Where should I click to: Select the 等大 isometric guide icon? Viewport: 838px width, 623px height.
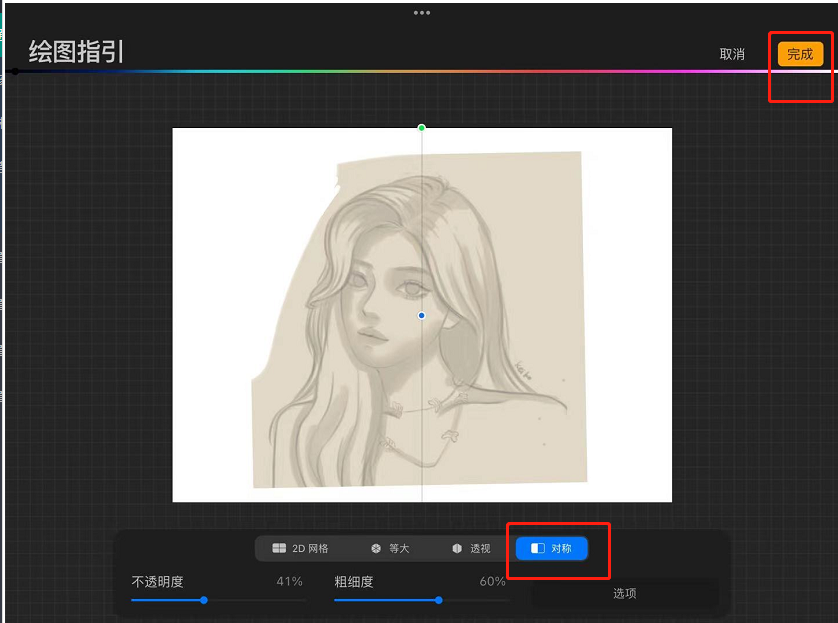point(376,547)
